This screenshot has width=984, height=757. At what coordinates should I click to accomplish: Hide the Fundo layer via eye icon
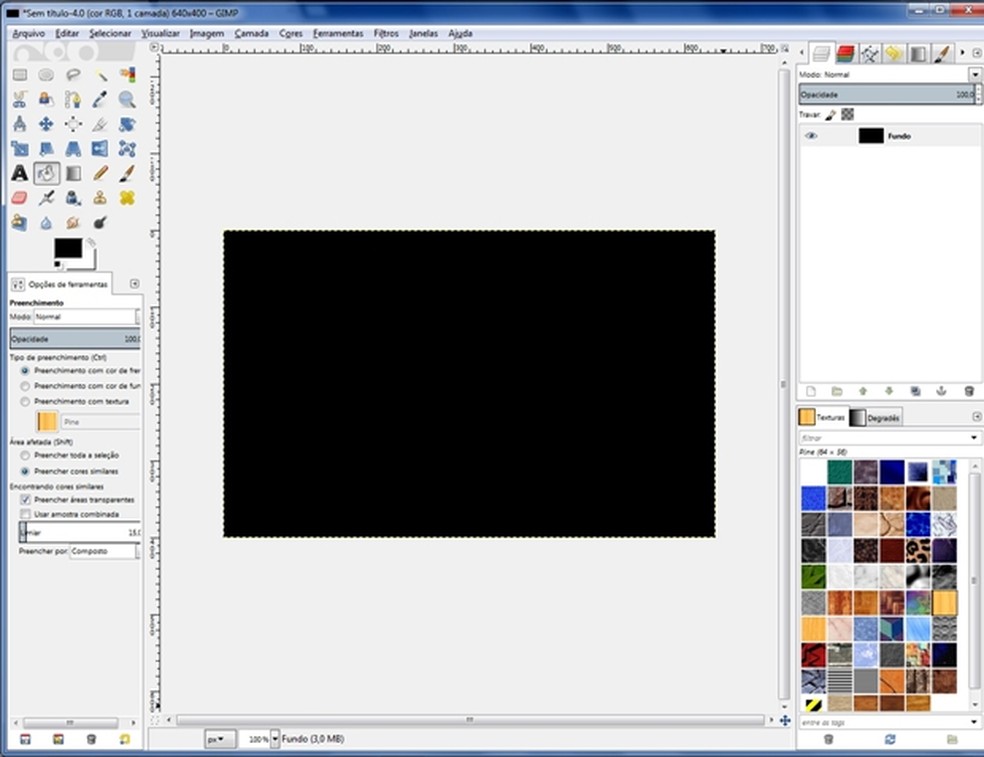click(x=811, y=136)
